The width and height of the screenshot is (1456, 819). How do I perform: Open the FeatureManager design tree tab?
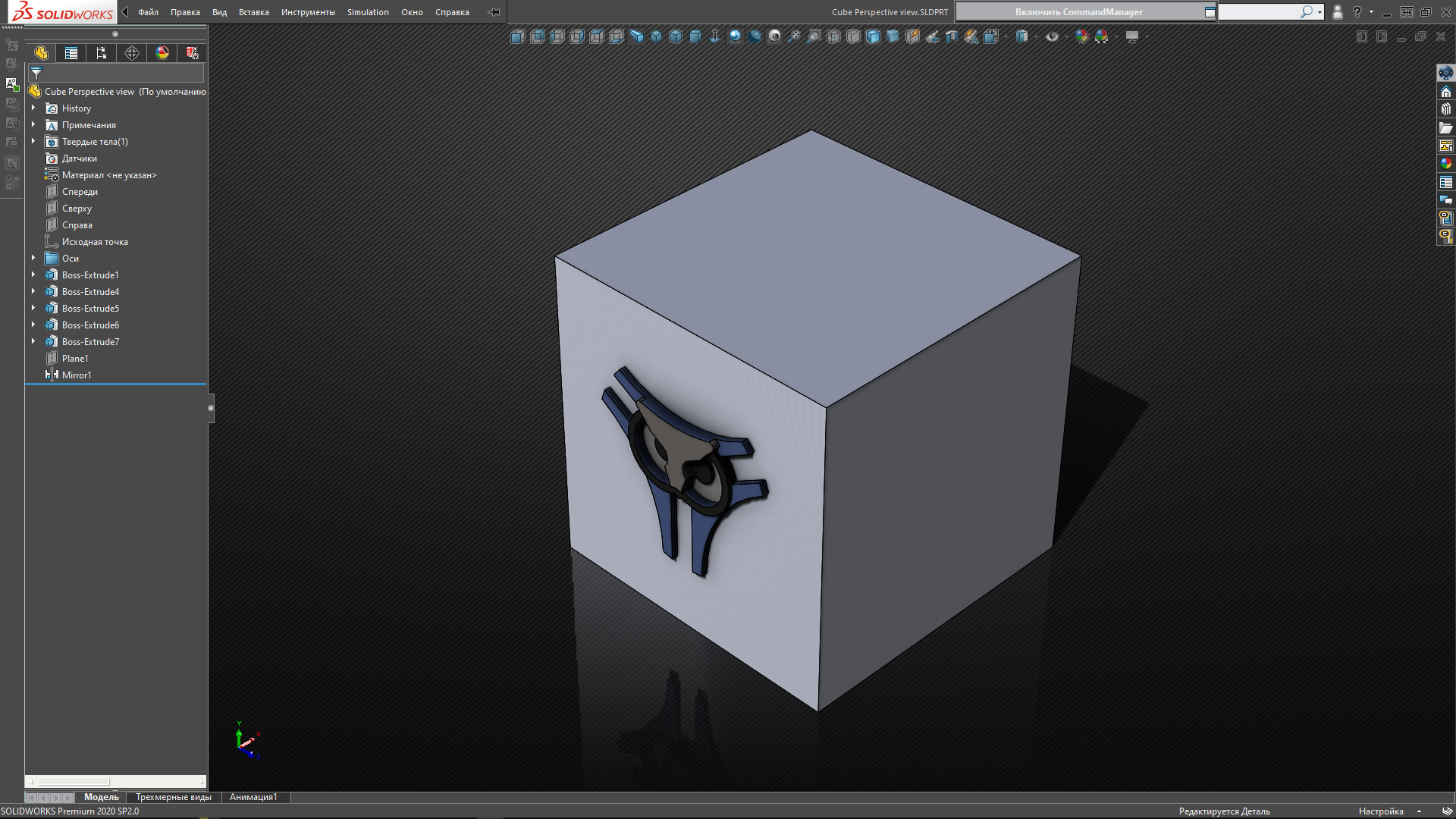(41, 53)
